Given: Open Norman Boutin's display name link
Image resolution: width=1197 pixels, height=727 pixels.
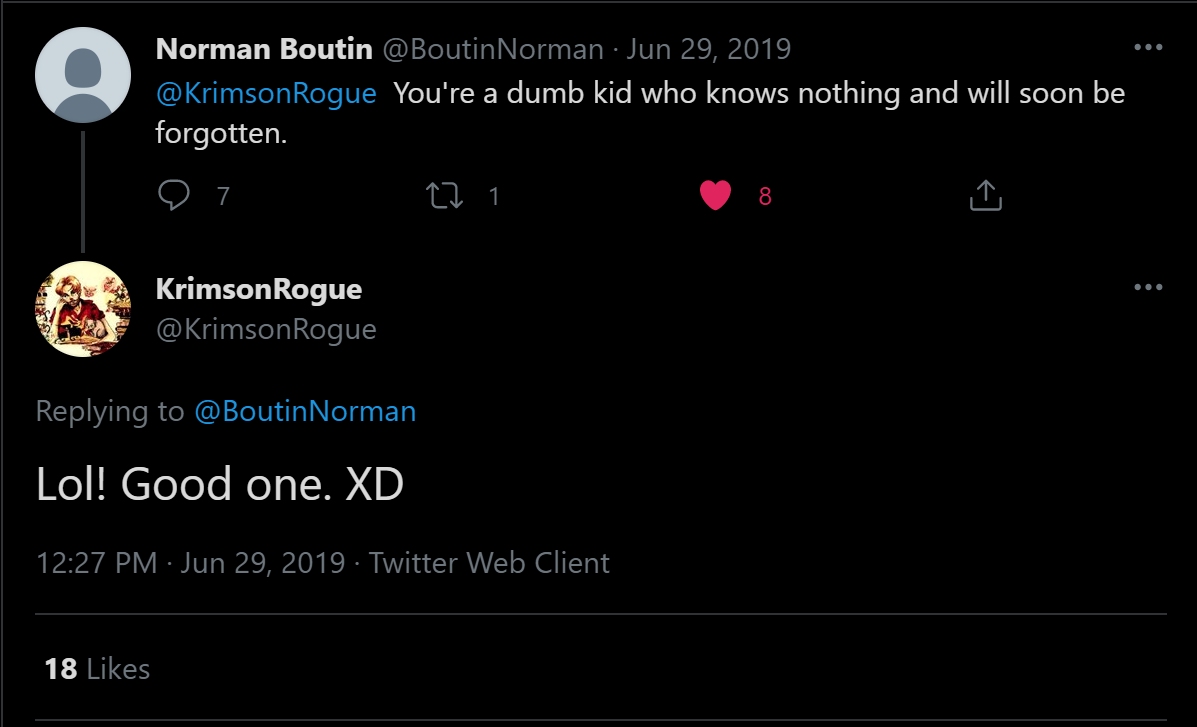Looking at the screenshot, I should click(264, 49).
